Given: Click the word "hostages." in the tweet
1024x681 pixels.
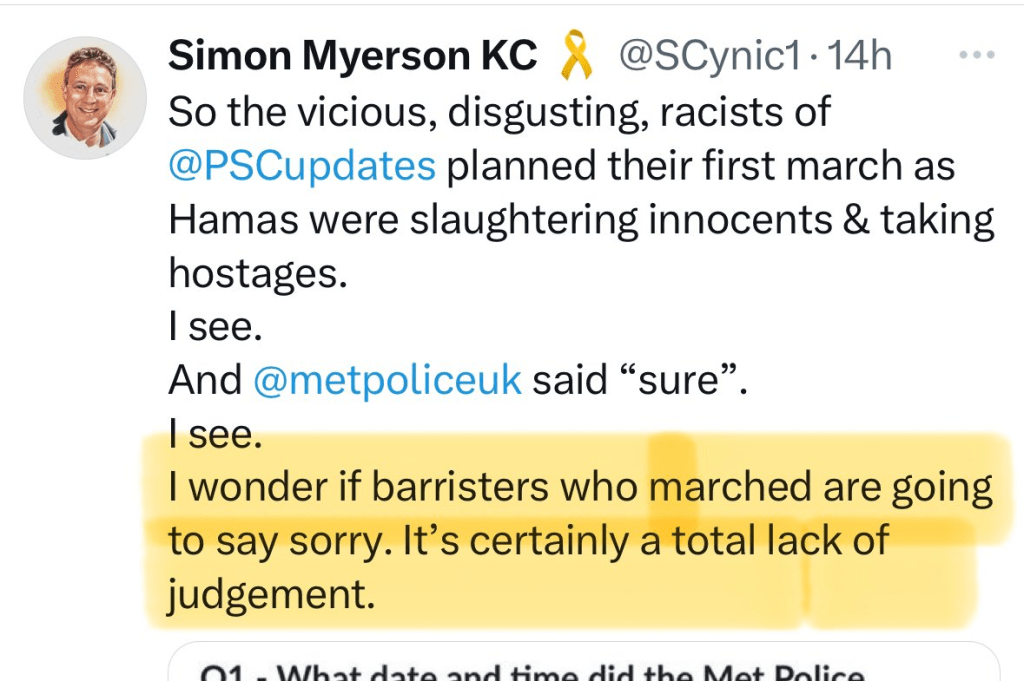Looking at the screenshot, I should point(257,273).
